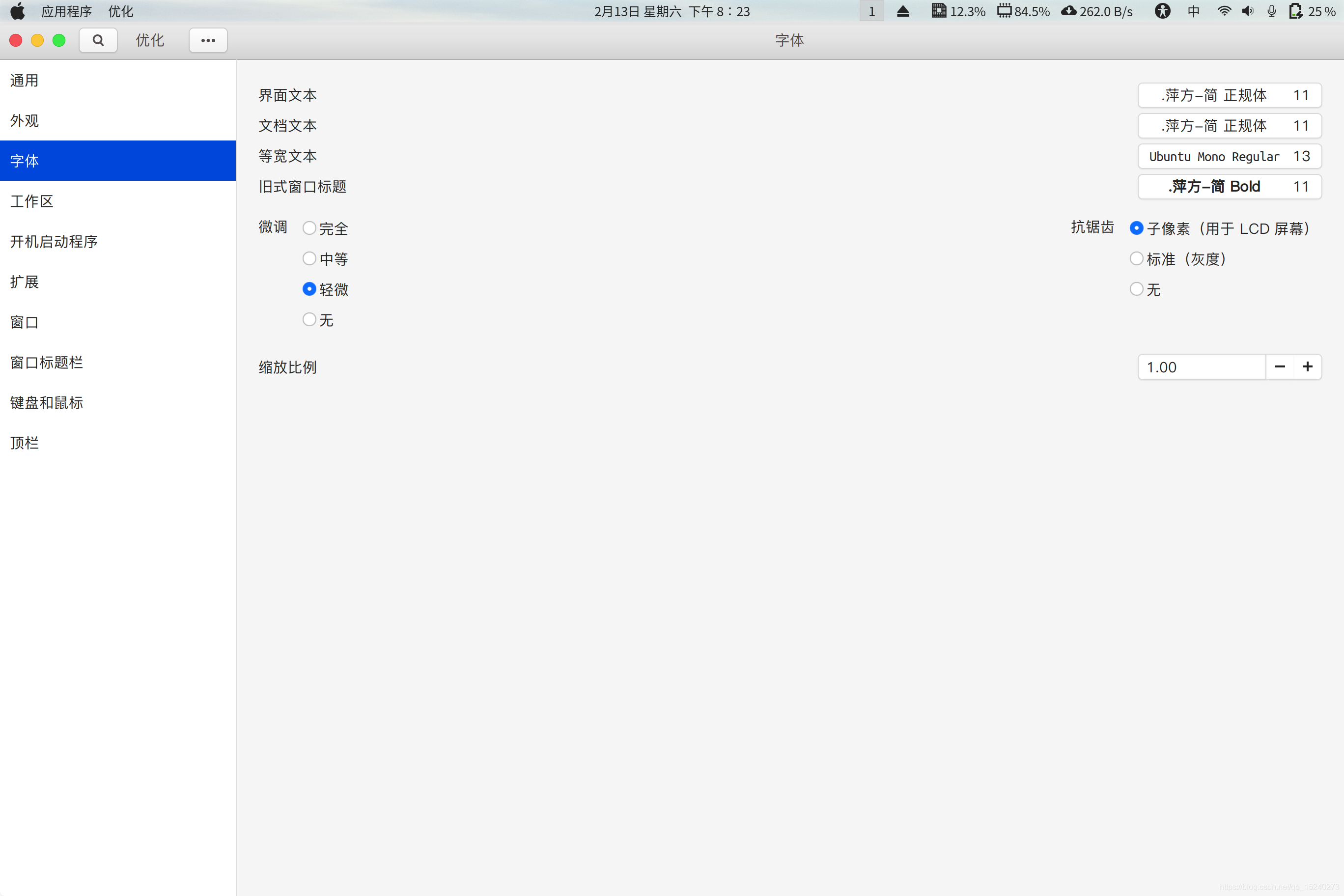Click the 等宽文本 label

pos(287,156)
